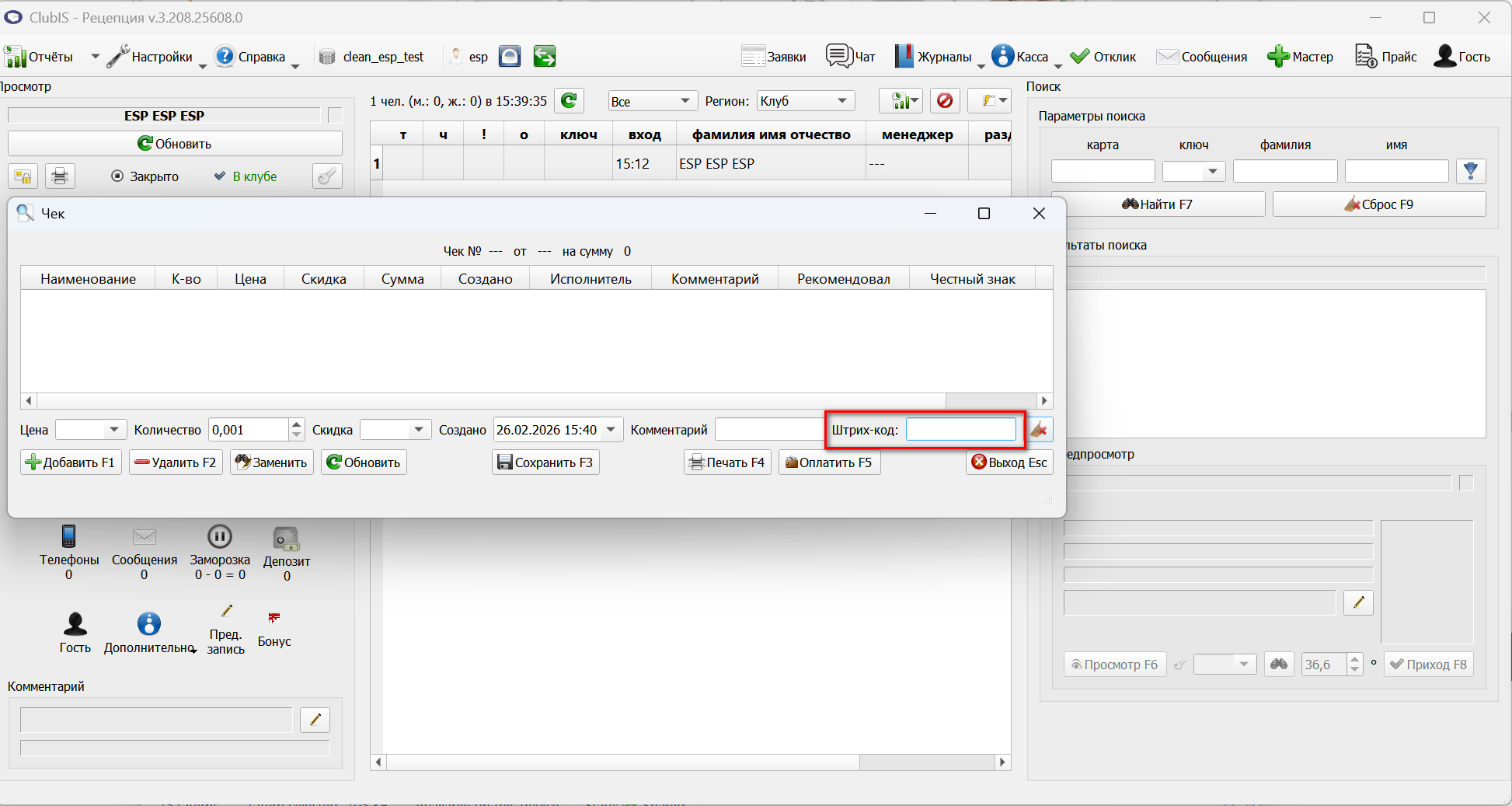Click the printer icon under Обновить
Screen dimensions: 1512x806
tap(60, 176)
